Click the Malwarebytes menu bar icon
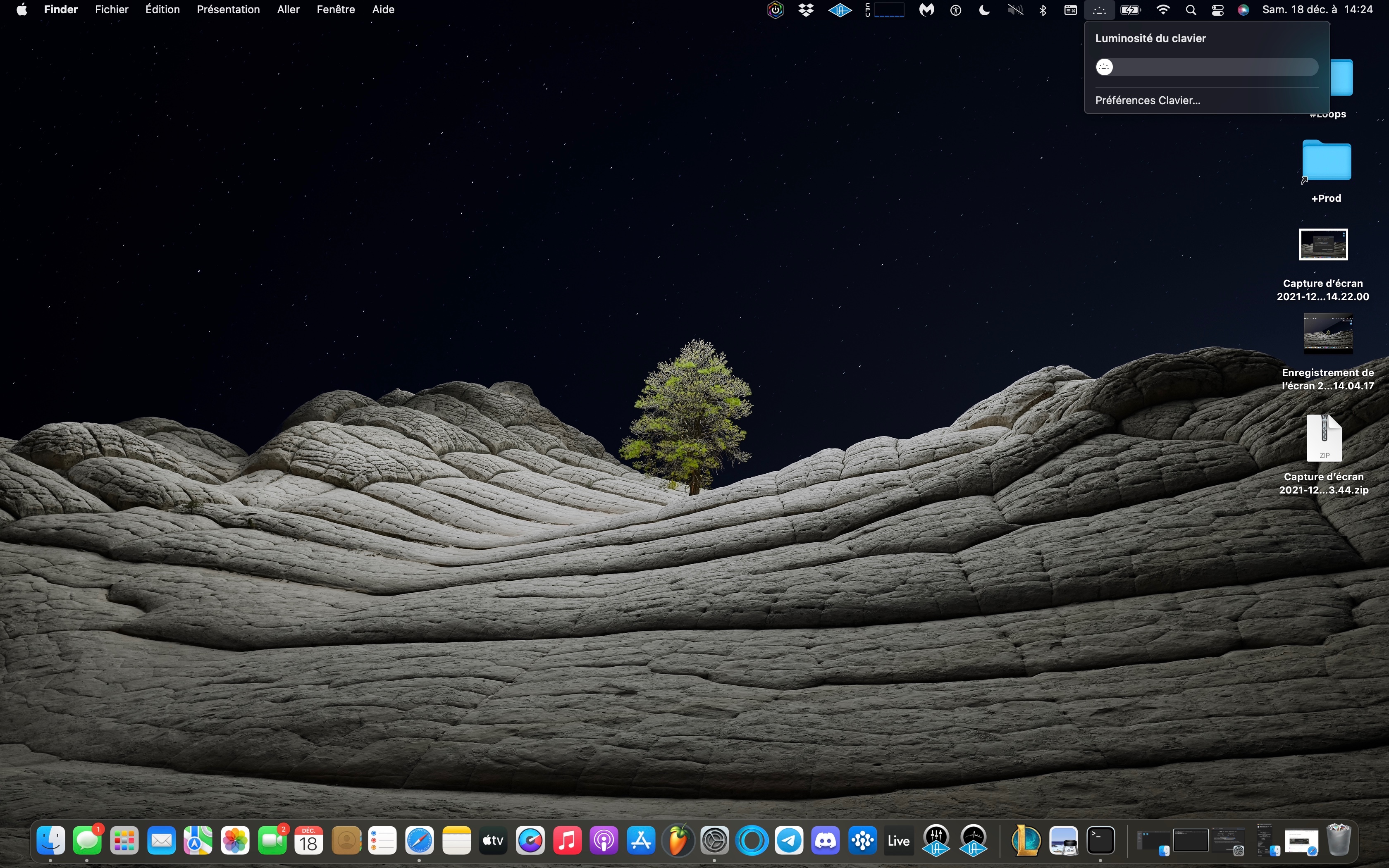1389x868 pixels. pos(926,10)
